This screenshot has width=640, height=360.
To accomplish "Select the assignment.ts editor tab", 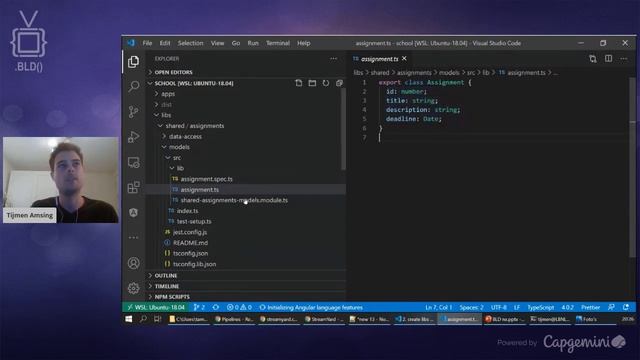I will pos(380,59).
